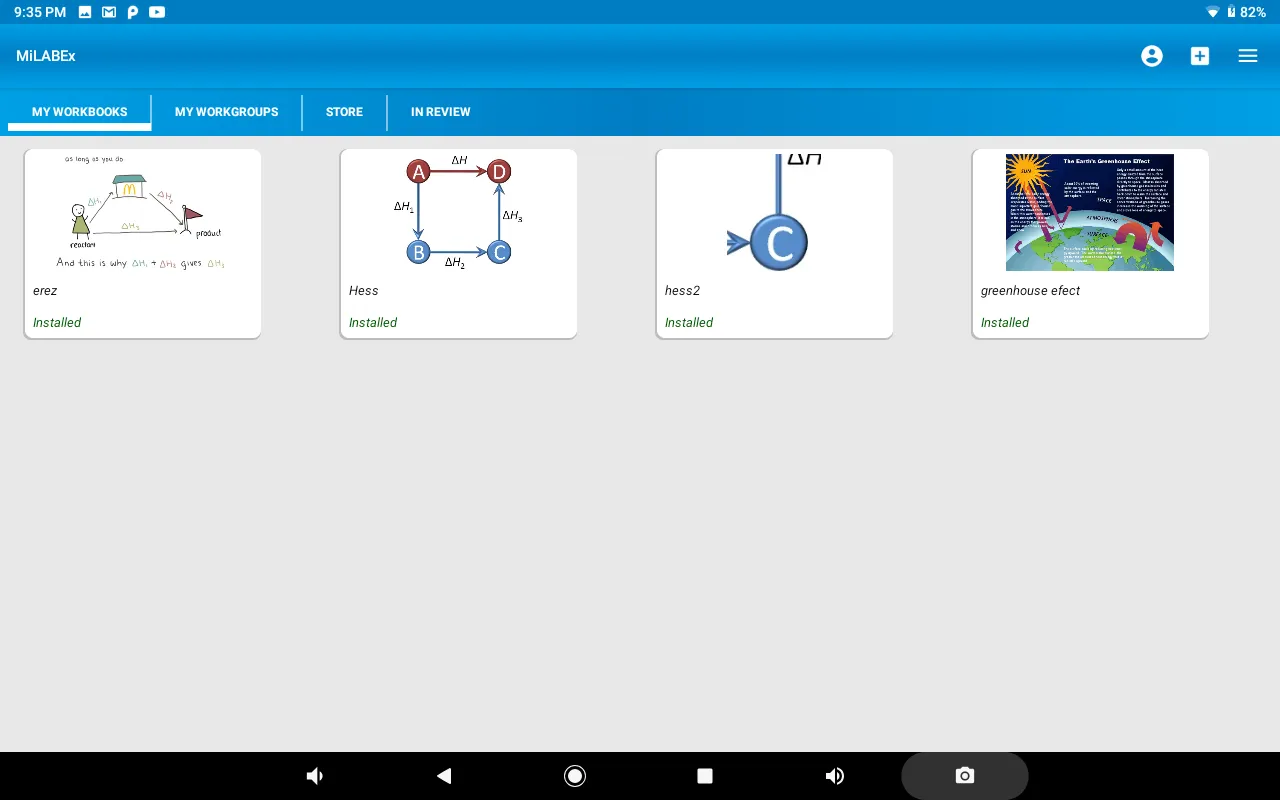Switch to the My Workbooks tab
The height and width of the screenshot is (800, 1280).
point(80,112)
